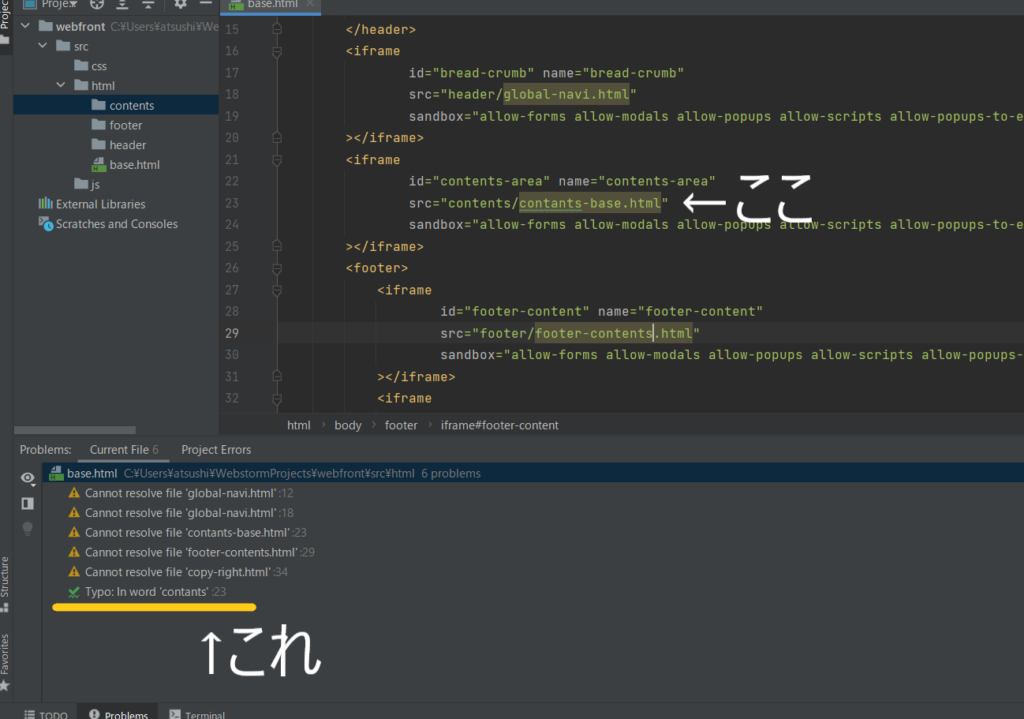Open the Favorites side tool window
Viewport: 1024px width, 719px height.
coord(5,661)
